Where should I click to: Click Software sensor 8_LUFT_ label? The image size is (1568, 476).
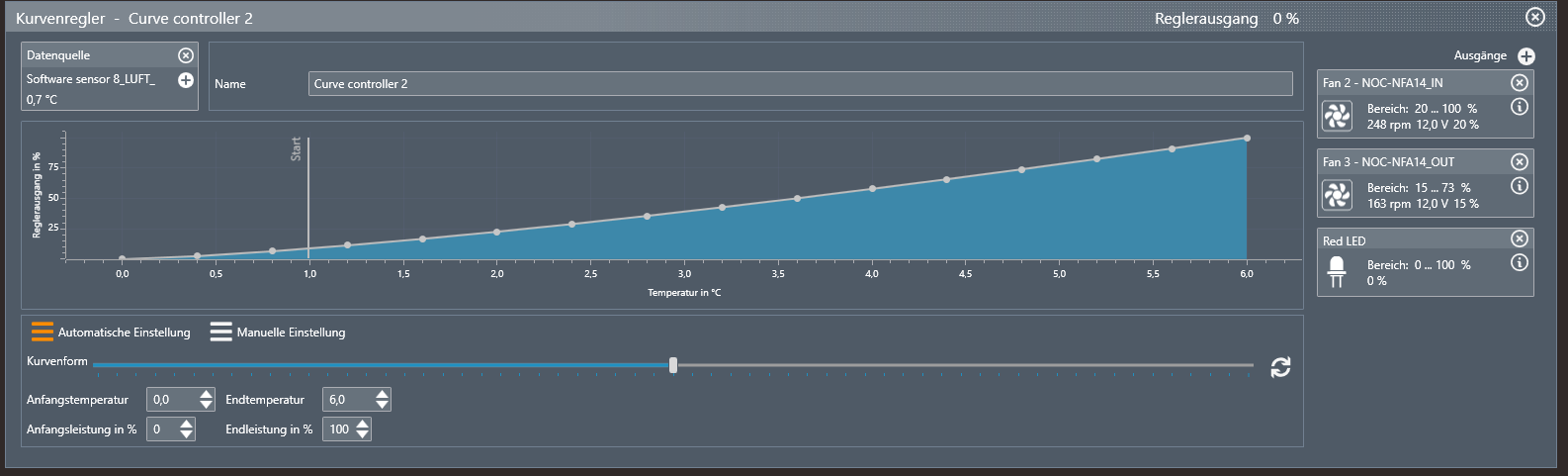coord(91,79)
